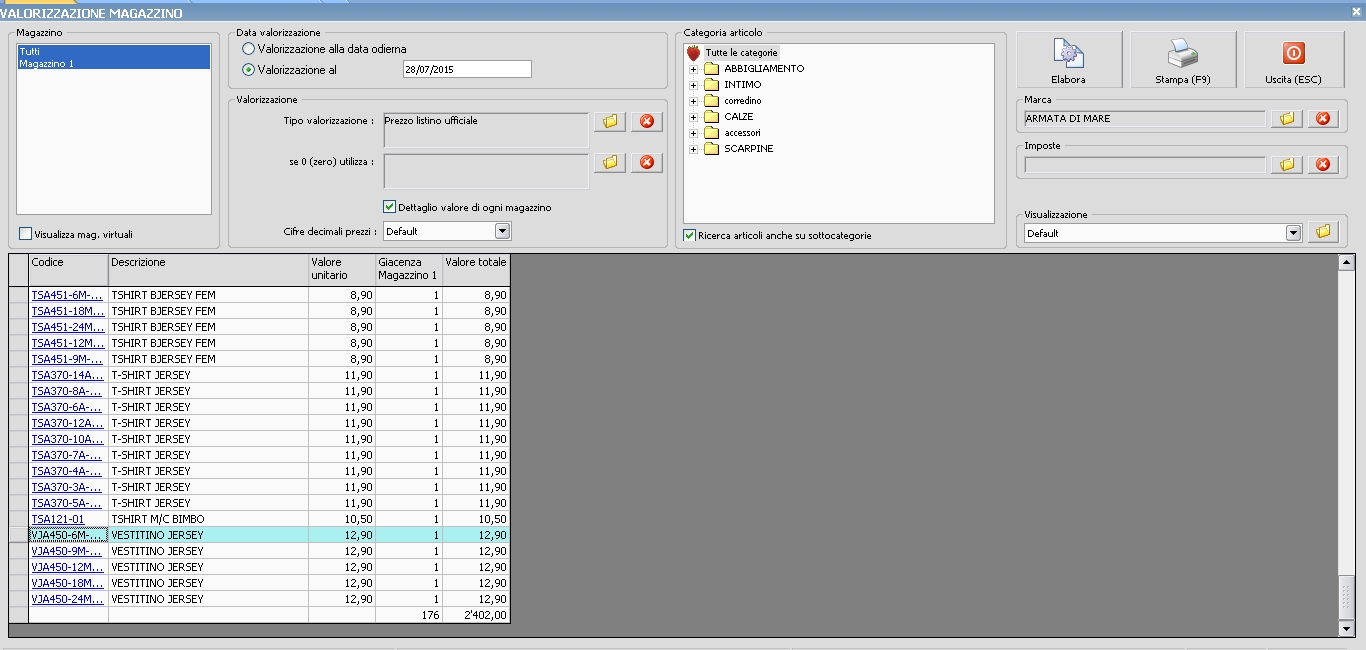The image size is (1366, 650).
Task: Click the Uscita (ESC) exit button
Action: click(1293, 59)
